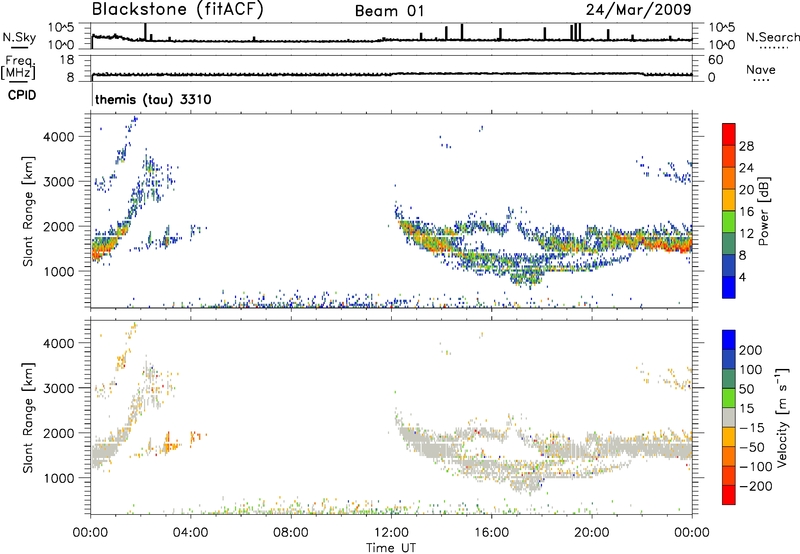Click the Slant Range label of velocity panel
Viewport: 800px width, 554px height.
[28, 418]
